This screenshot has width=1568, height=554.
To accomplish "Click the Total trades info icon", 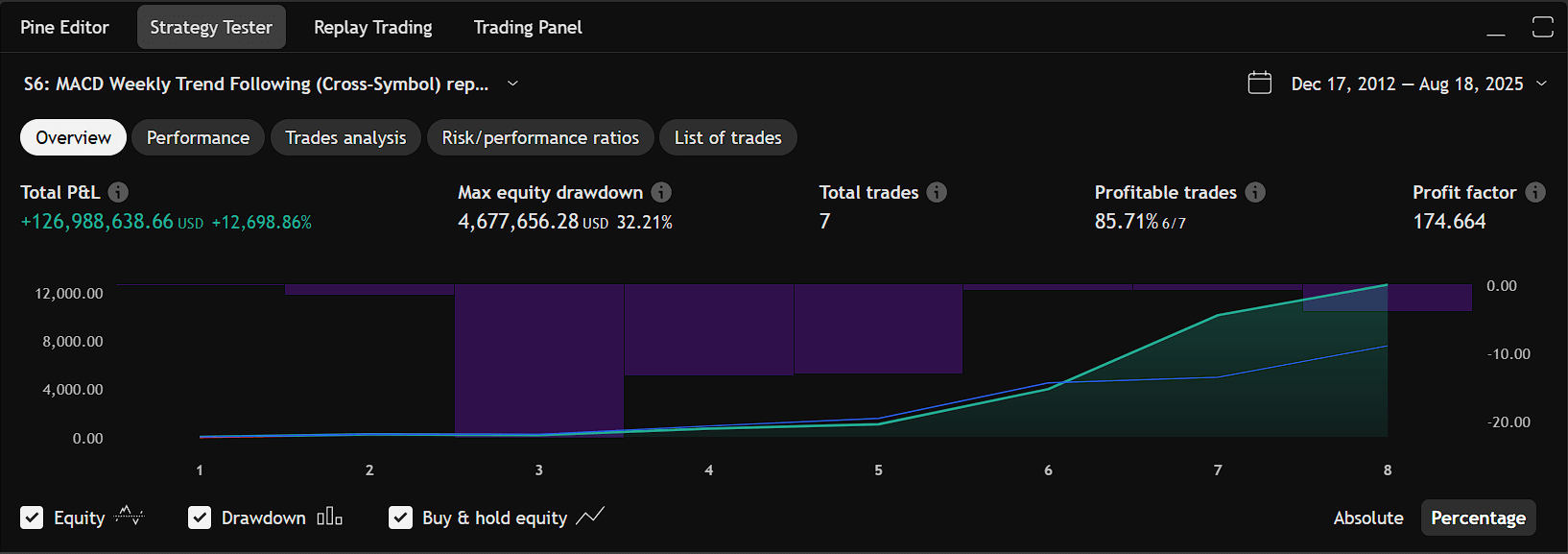I will [x=937, y=192].
